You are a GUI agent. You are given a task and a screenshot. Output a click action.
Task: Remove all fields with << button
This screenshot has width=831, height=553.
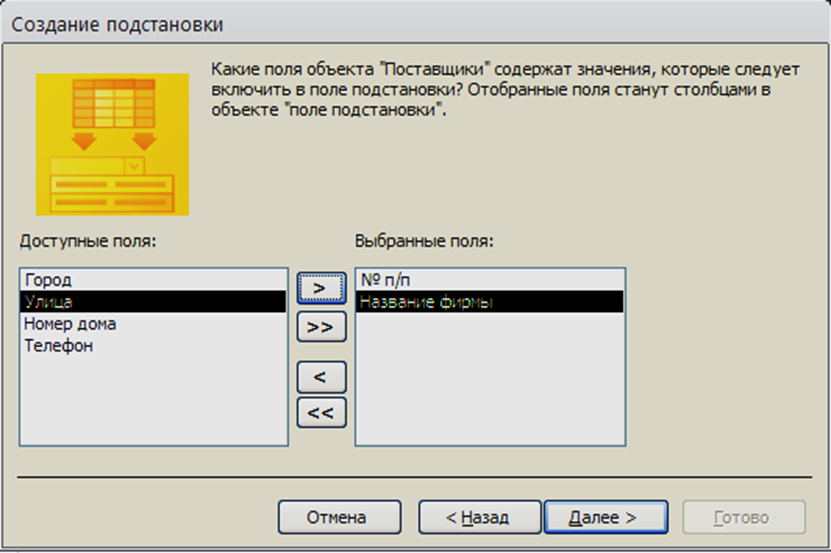click(x=321, y=412)
